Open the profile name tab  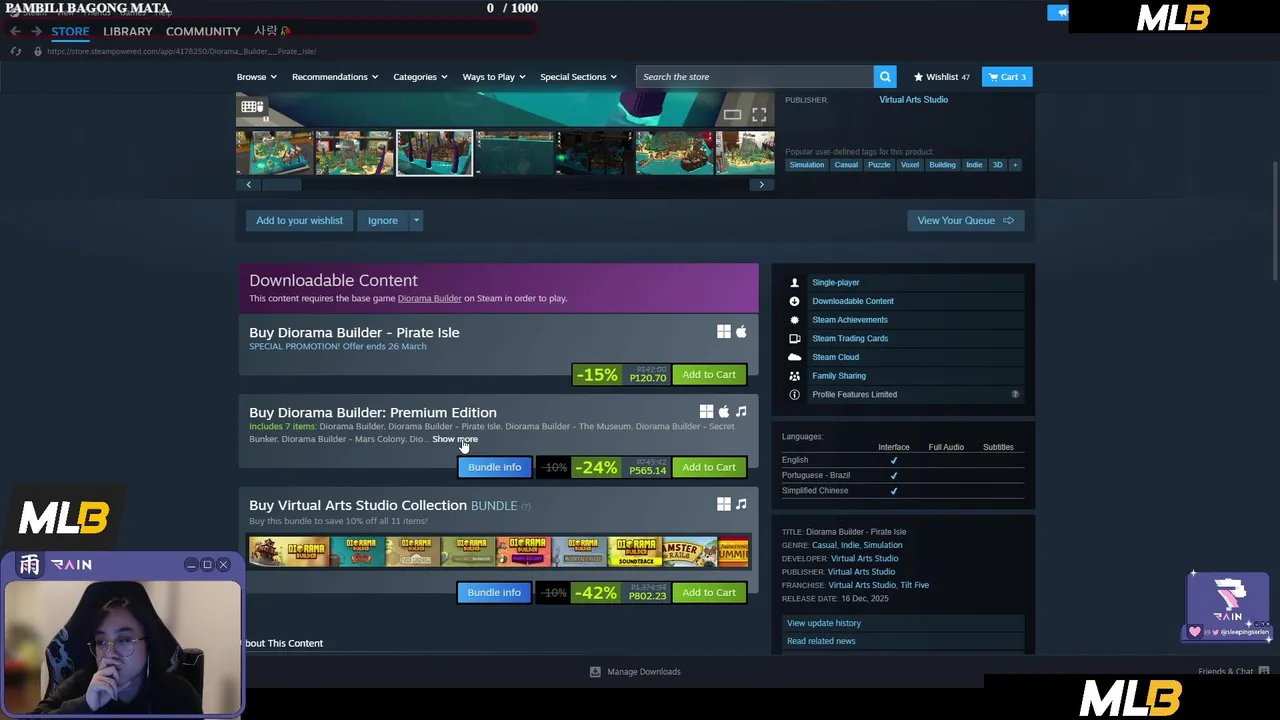click(x=271, y=31)
